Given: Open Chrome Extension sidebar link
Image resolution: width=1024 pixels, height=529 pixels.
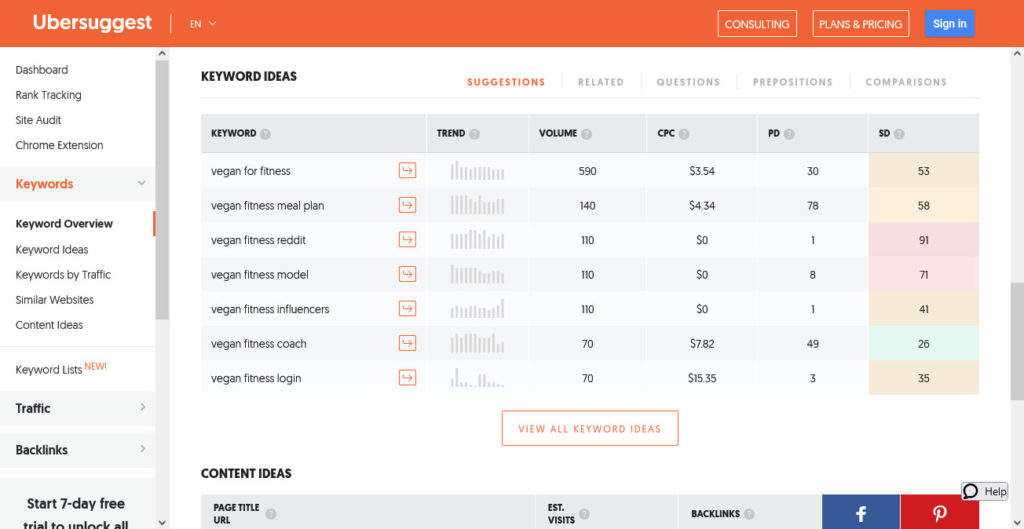Looking at the screenshot, I should pyautogui.click(x=59, y=145).
